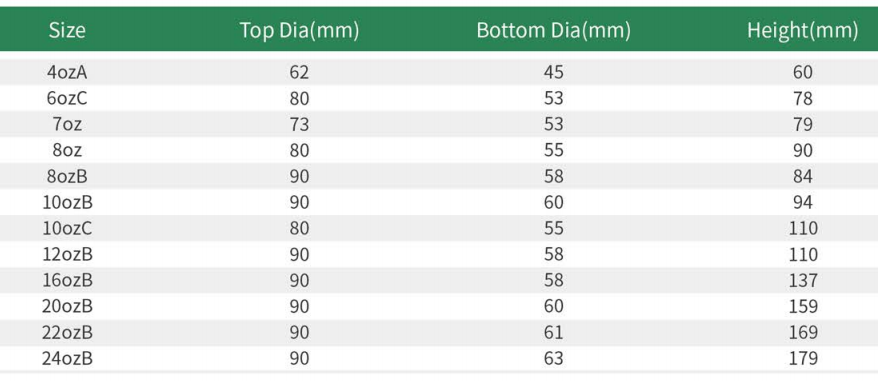The height and width of the screenshot is (381, 878).
Task: Select the 8ozB size cell
Action: click(67, 176)
